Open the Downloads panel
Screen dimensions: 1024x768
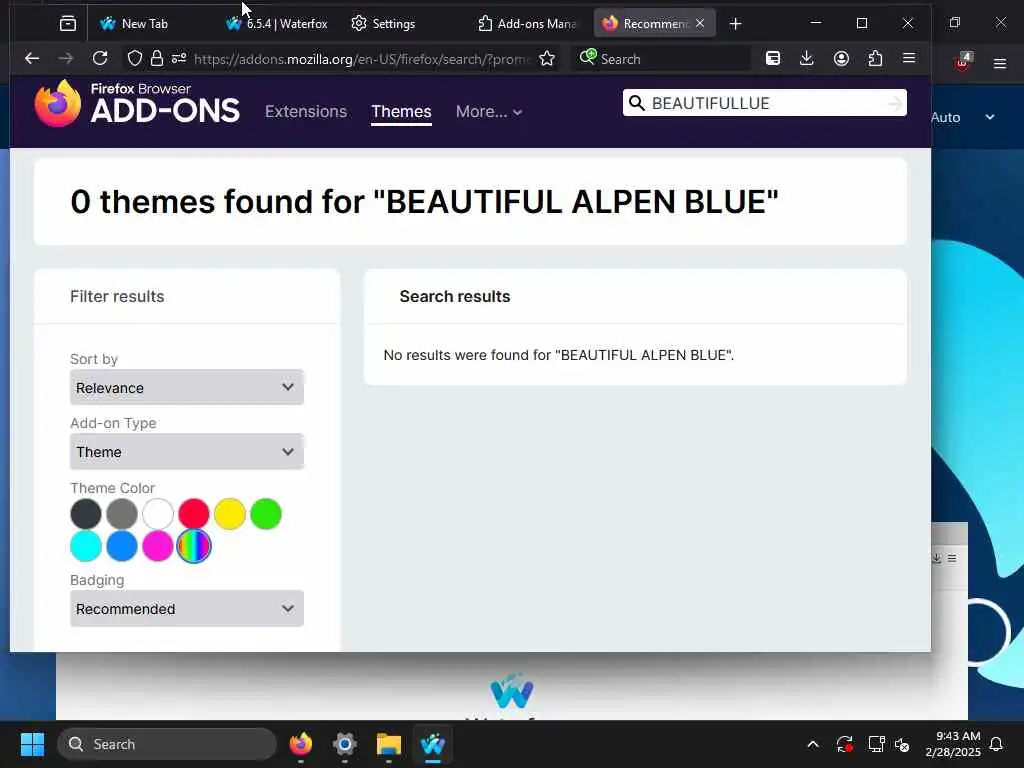pyautogui.click(x=807, y=59)
